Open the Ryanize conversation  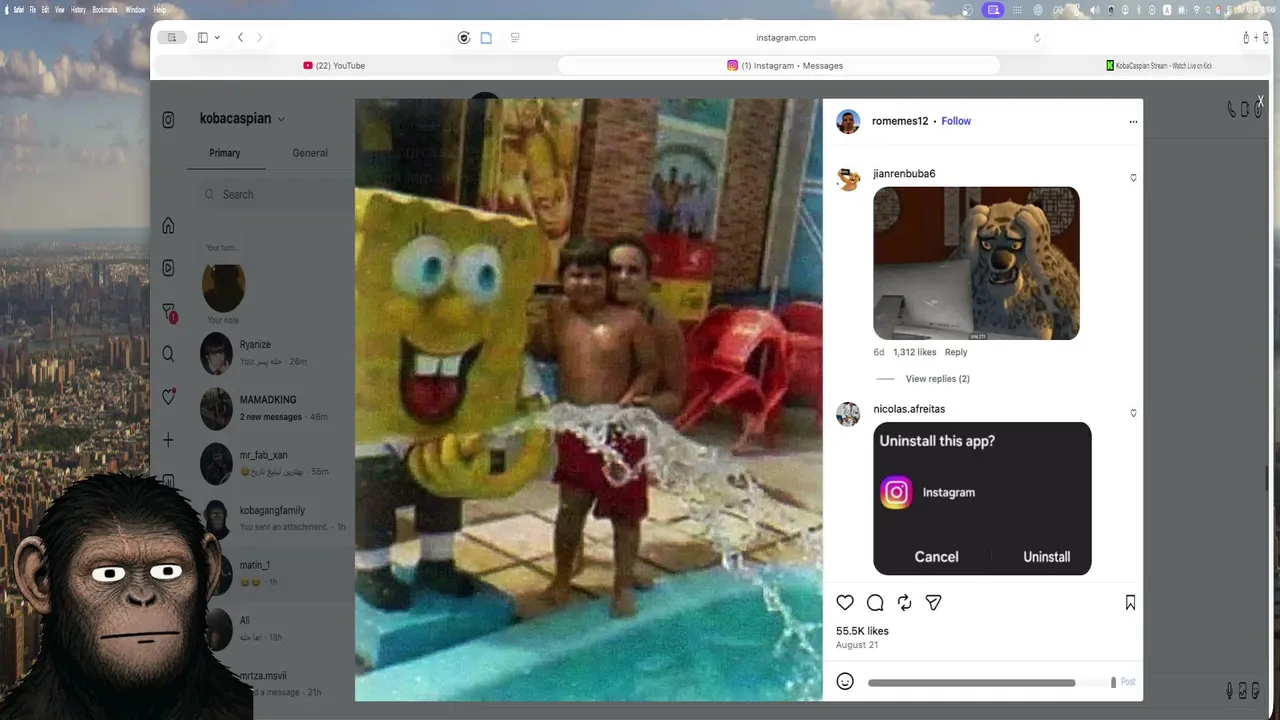point(270,353)
